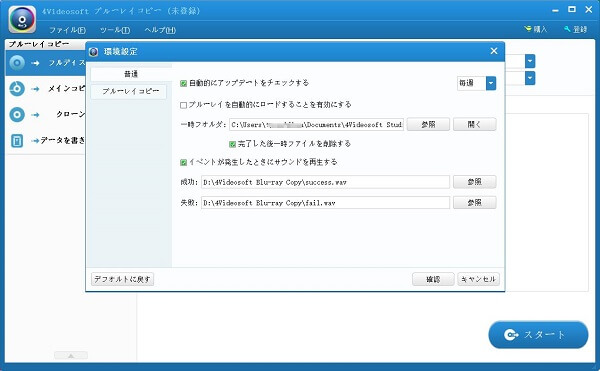Open the ファイル menu
Screen dimensions: 600x371
point(67,30)
